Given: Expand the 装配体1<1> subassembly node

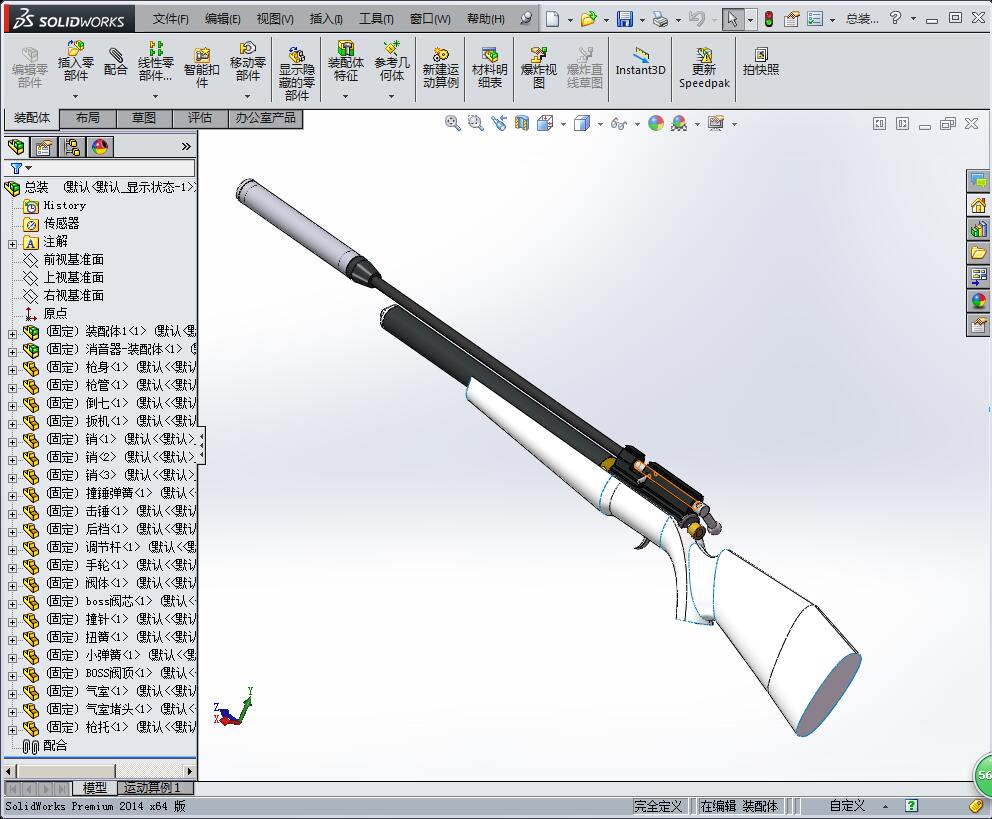Looking at the screenshot, I should [12, 333].
